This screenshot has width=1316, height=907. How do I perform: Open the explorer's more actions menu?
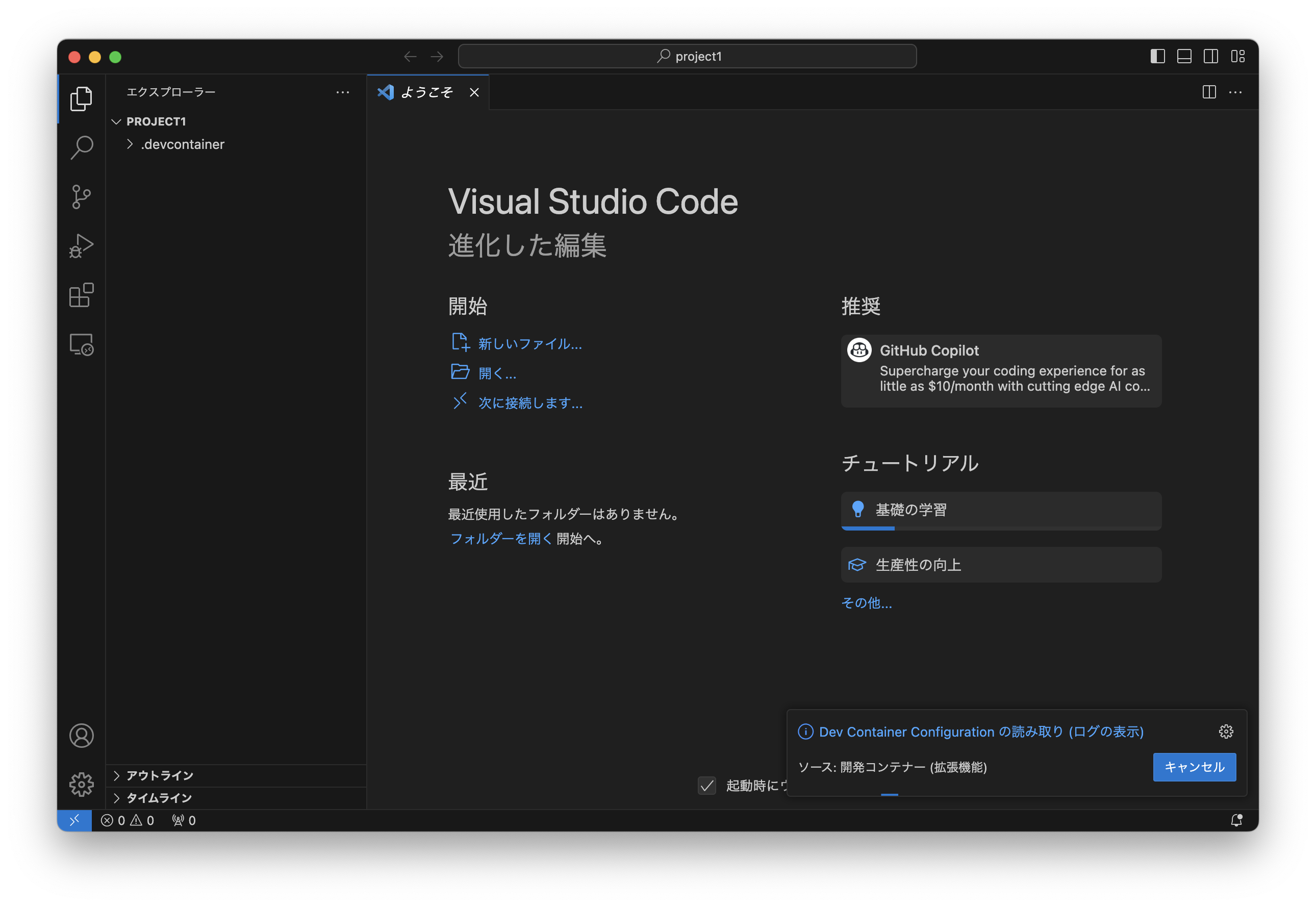[343, 92]
